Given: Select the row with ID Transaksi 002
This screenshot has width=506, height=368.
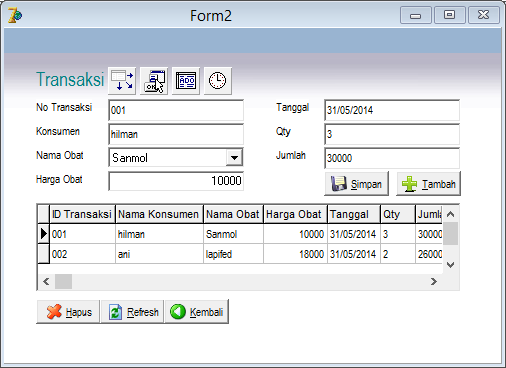Looking at the screenshot, I should click(240, 254).
